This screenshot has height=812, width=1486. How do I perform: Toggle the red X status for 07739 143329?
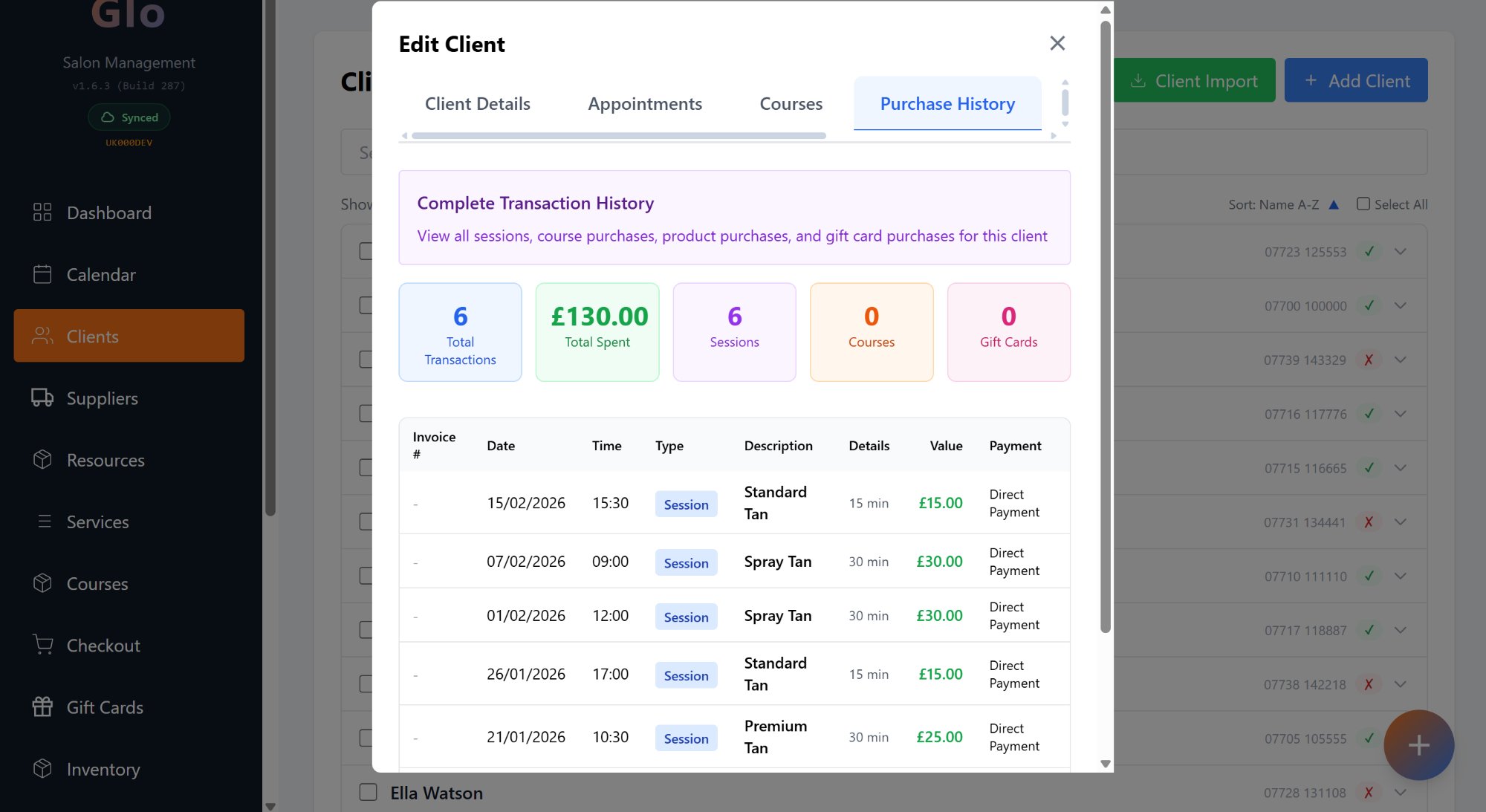click(1368, 360)
